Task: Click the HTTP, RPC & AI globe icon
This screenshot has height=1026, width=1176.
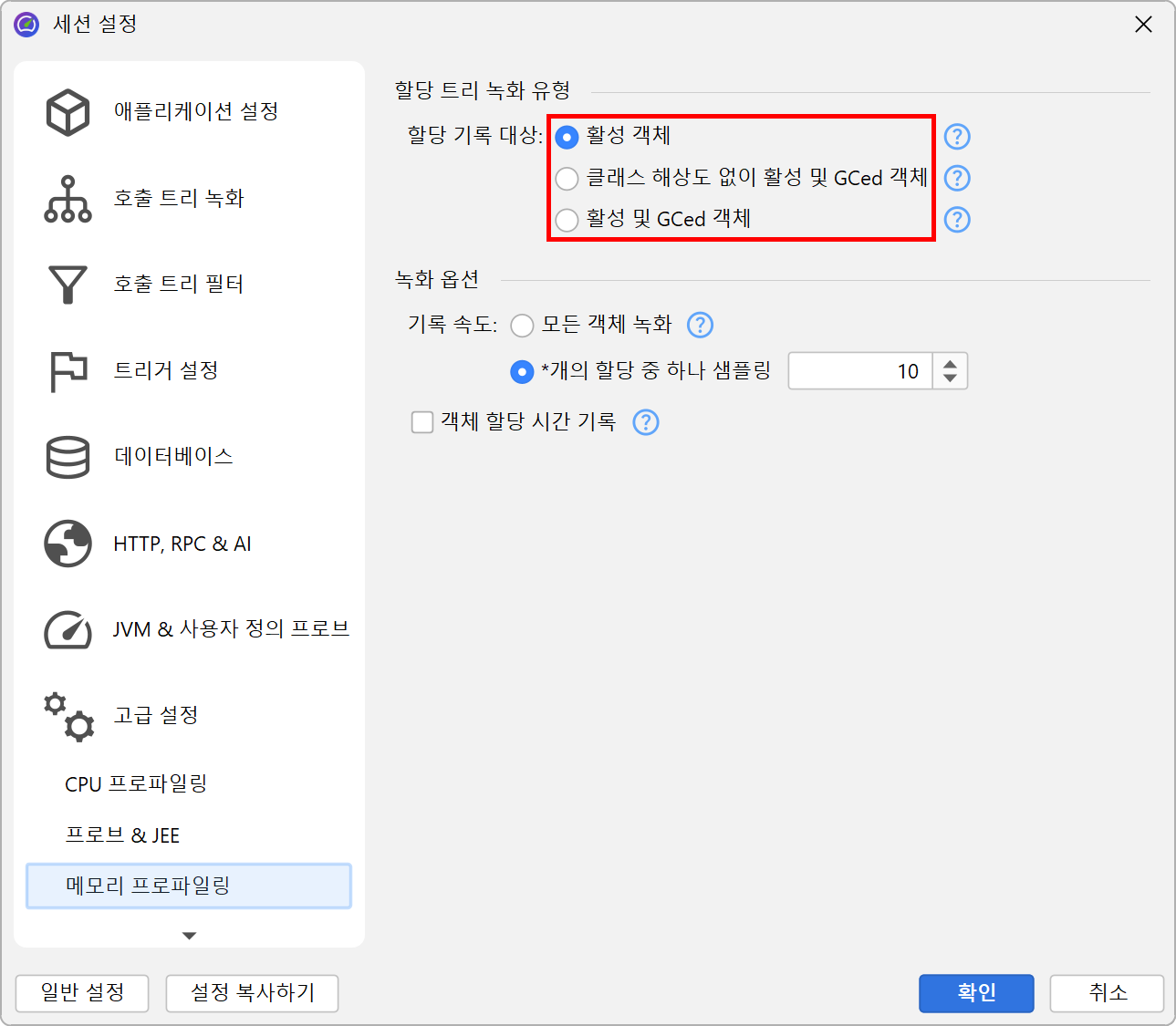Action: tap(68, 544)
